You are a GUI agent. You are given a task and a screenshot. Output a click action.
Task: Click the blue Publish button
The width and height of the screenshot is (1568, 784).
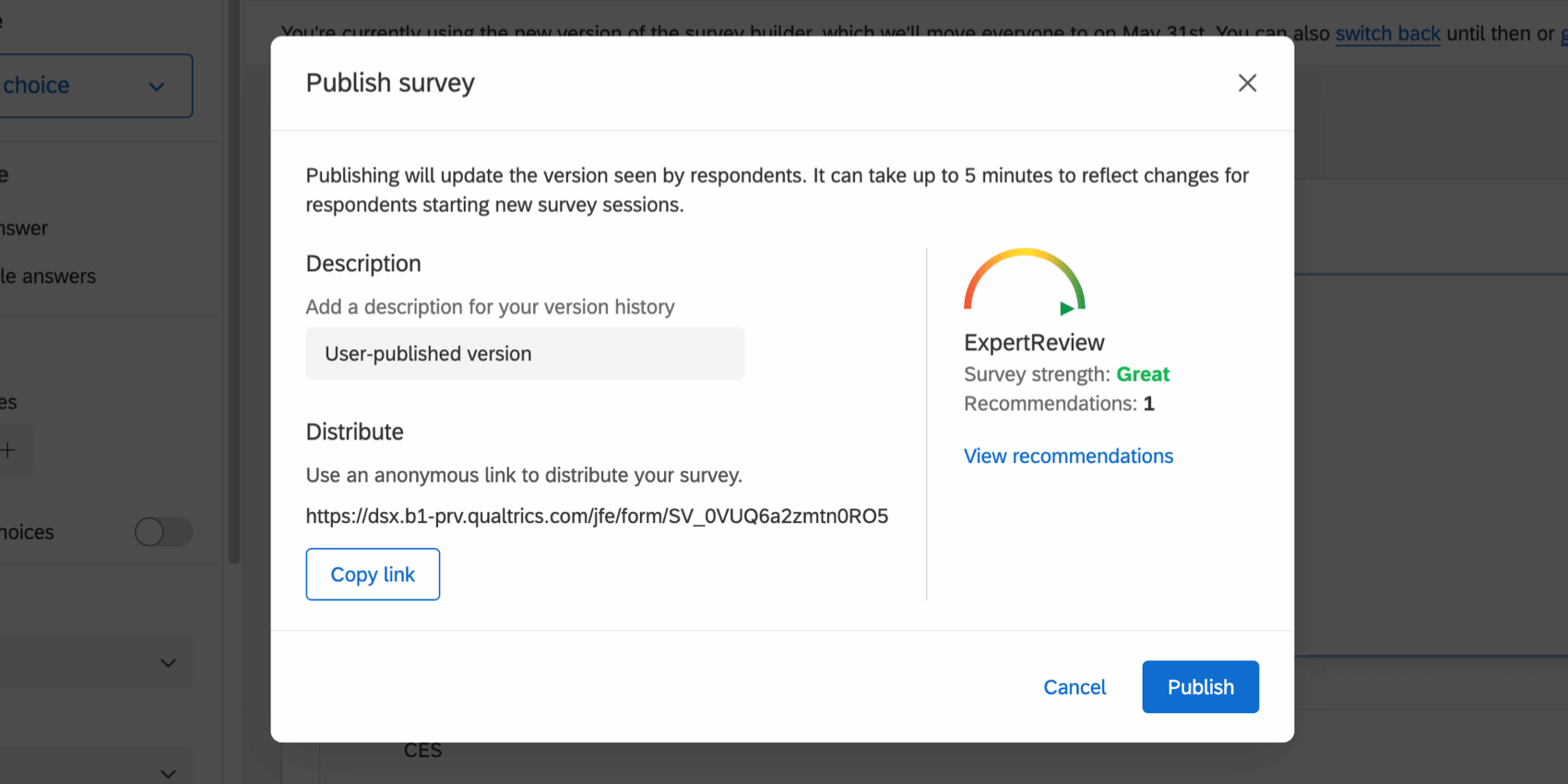point(1200,687)
